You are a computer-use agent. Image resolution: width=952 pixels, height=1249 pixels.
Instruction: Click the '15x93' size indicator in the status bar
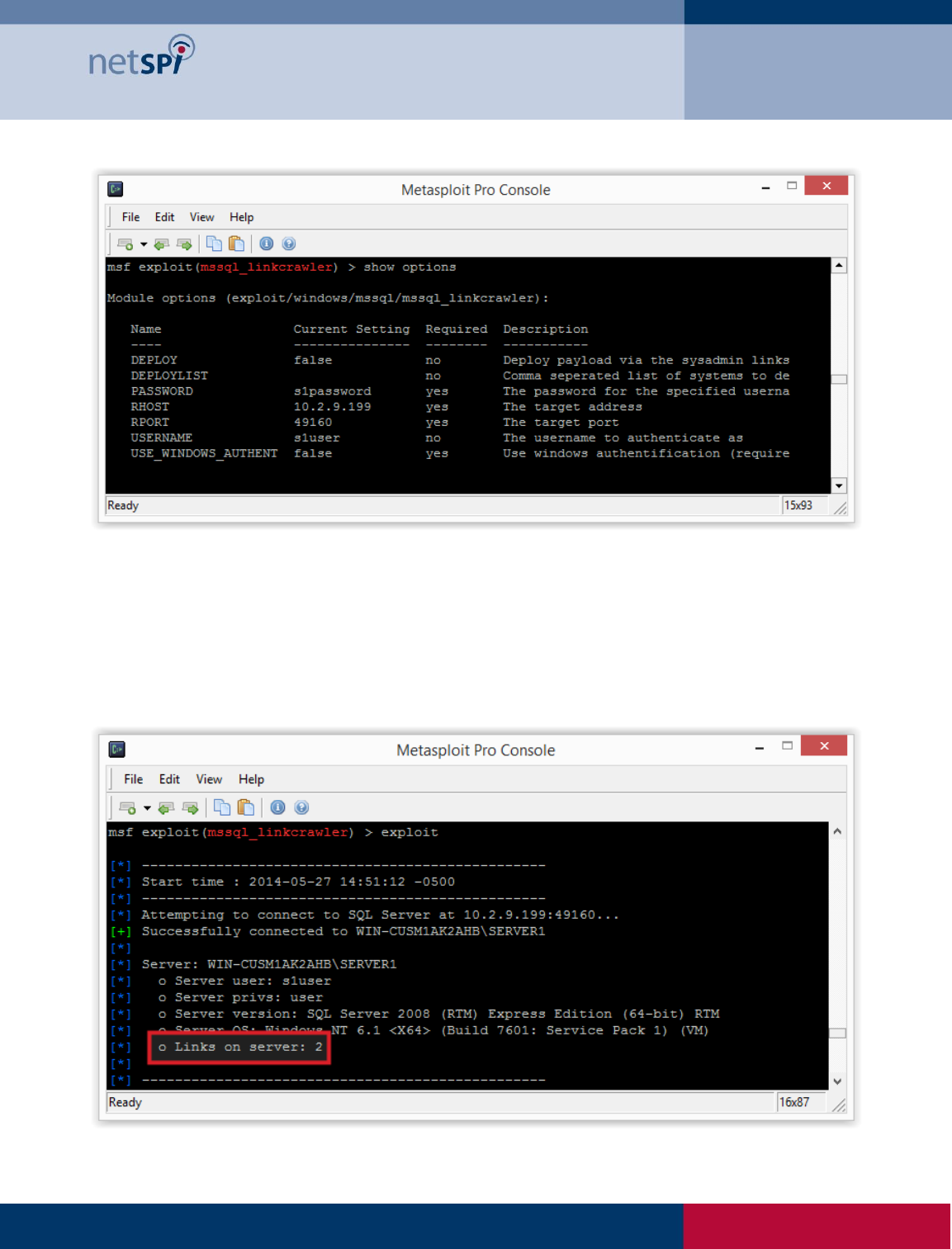click(x=798, y=505)
